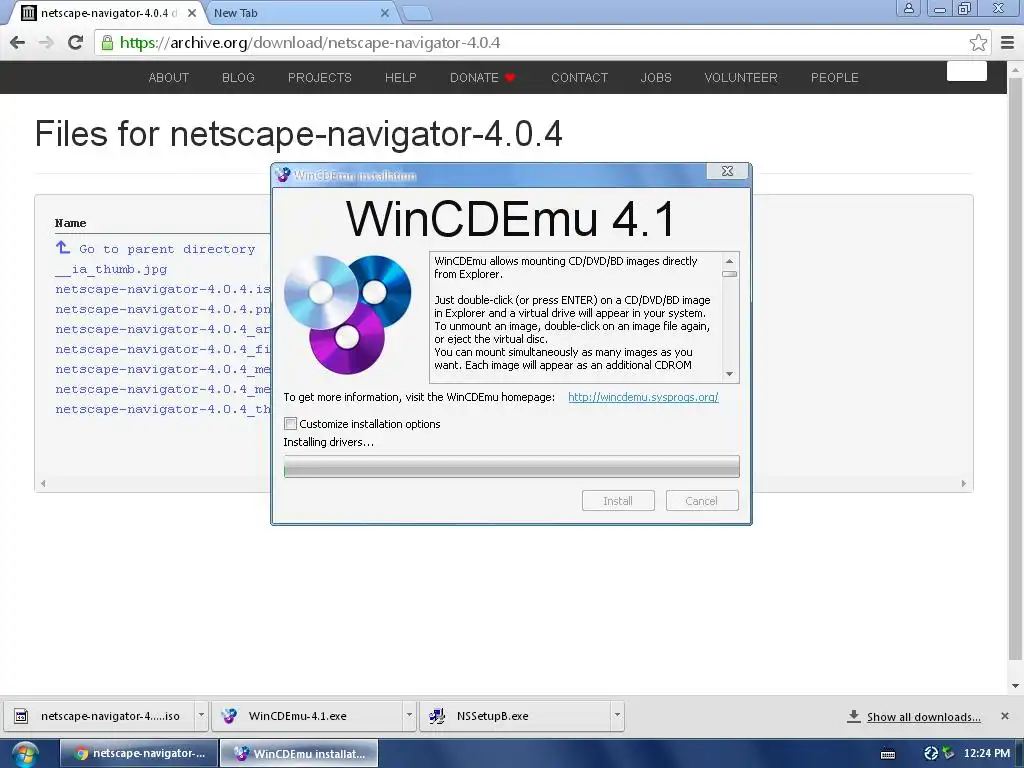Click the keyboard icon in system tray

(x=888, y=754)
